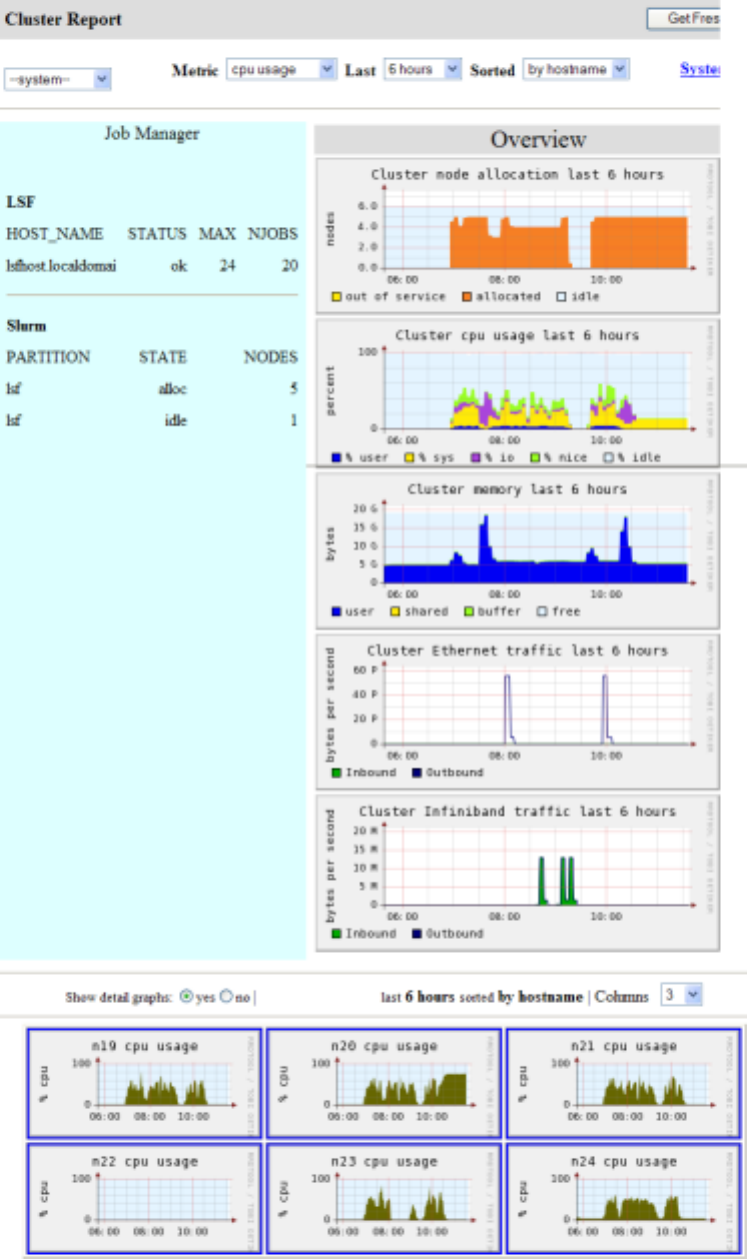This screenshot has width=747, height=1259.
Task: Open the Columns count dropdown
Action: (682, 995)
